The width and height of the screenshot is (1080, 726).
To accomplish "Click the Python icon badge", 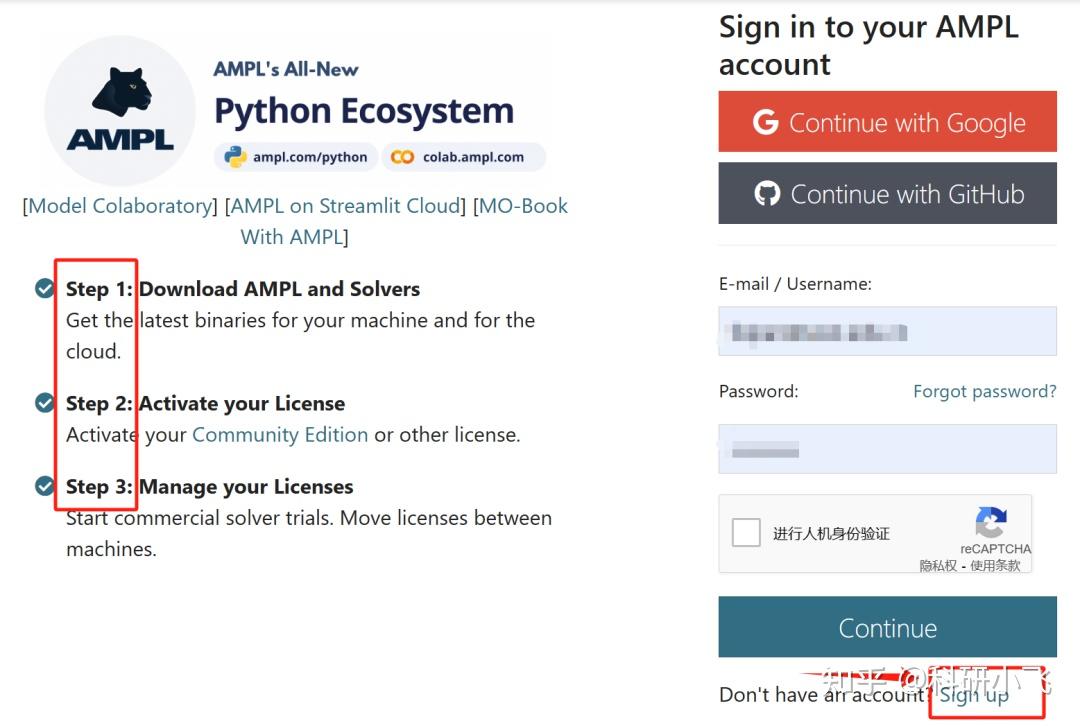I will [236, 157].
